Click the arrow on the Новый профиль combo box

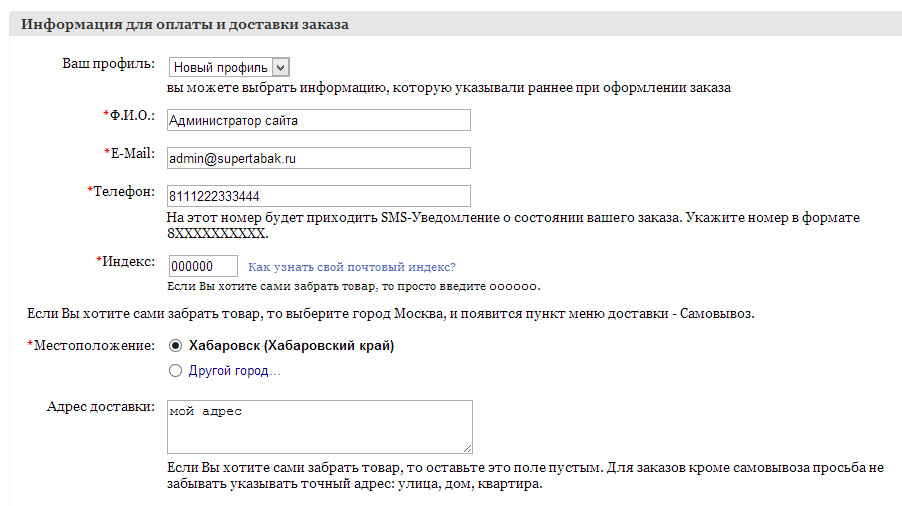click(x=280, y=67)
